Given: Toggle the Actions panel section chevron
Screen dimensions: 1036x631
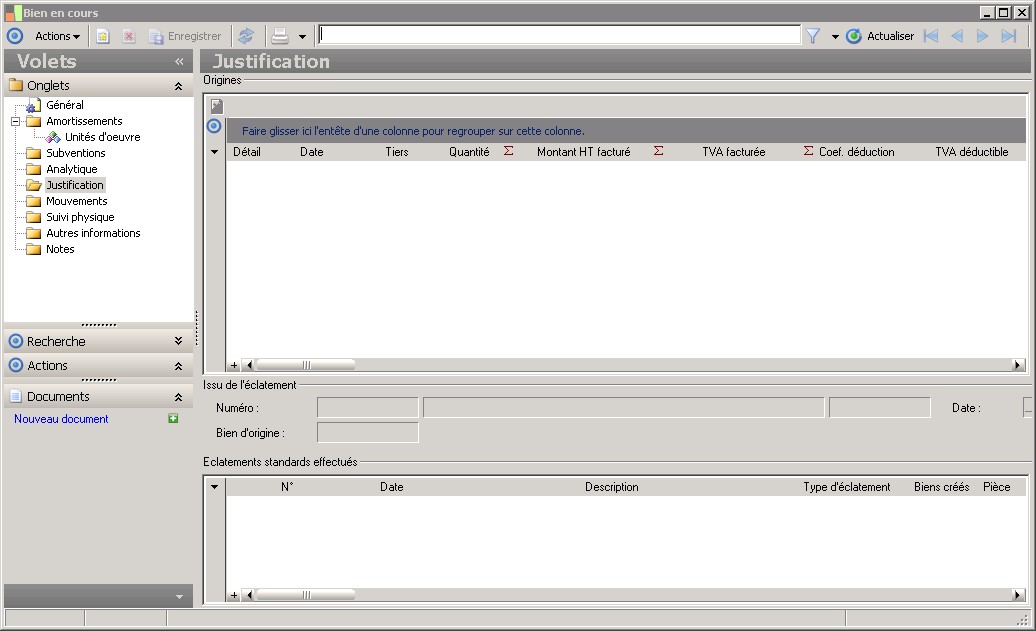Looking at the screenshot, I should [x=178, y=366].
